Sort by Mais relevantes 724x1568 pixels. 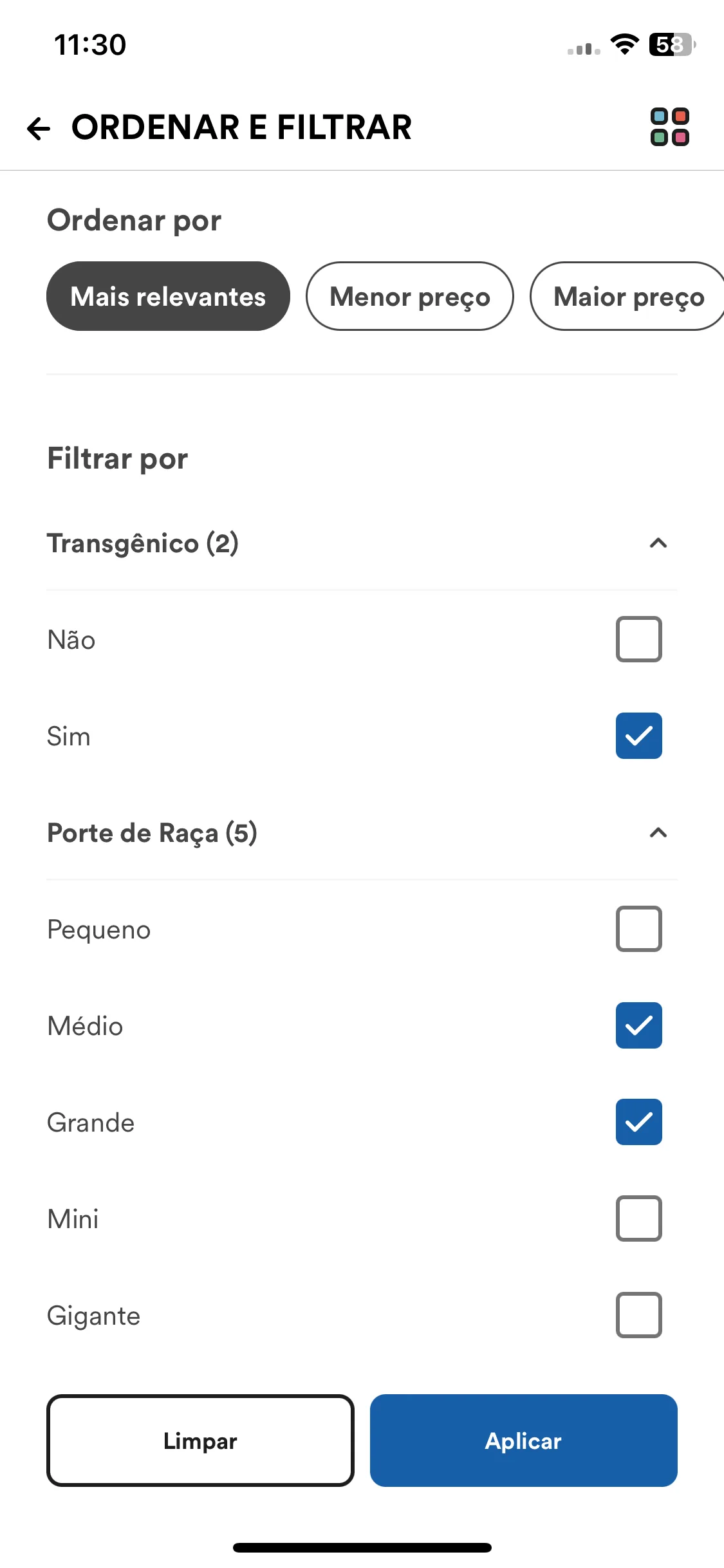pyautogui.click(x=168, y=296)
